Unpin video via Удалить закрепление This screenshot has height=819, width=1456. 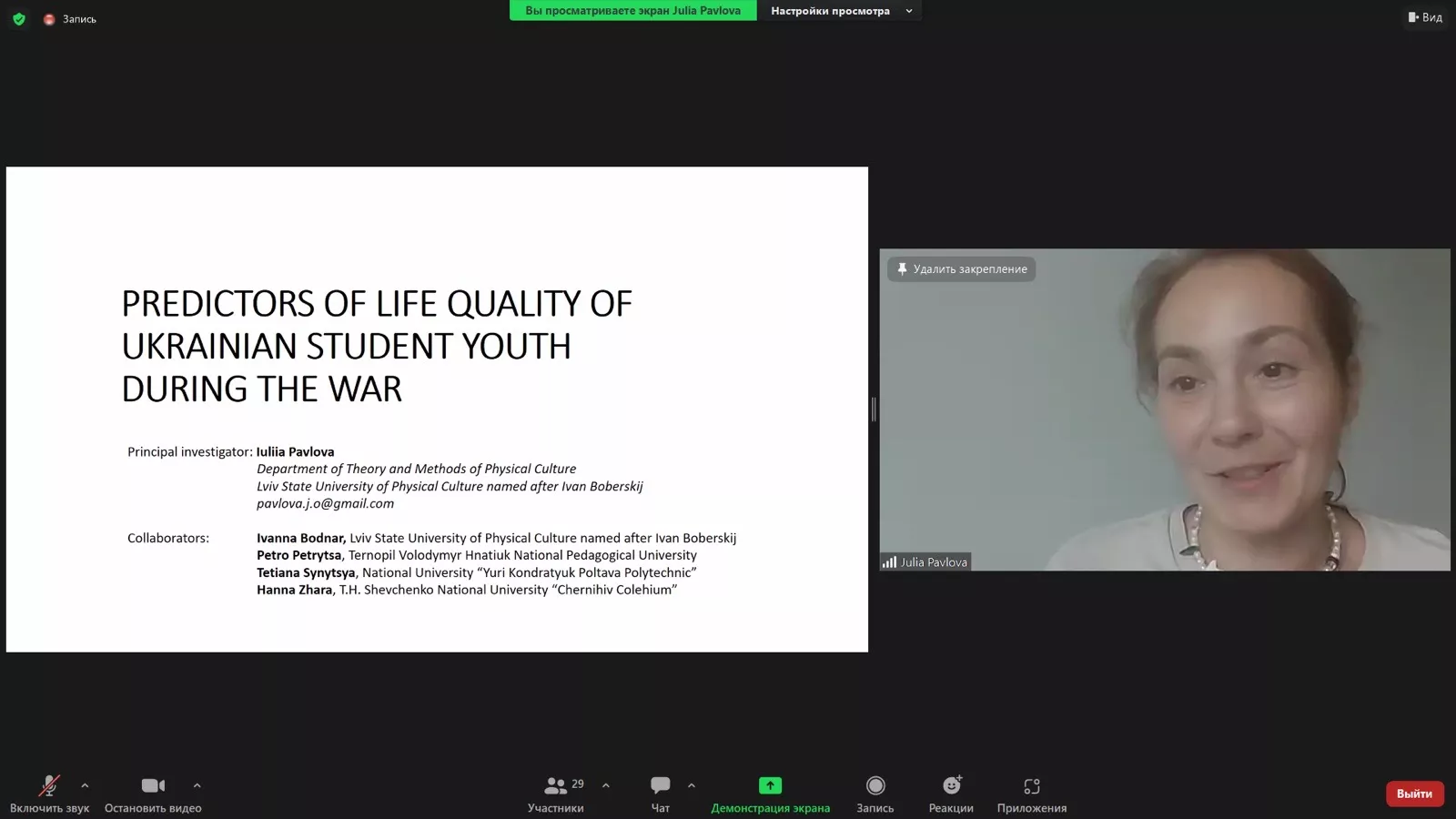pos(962,269)
